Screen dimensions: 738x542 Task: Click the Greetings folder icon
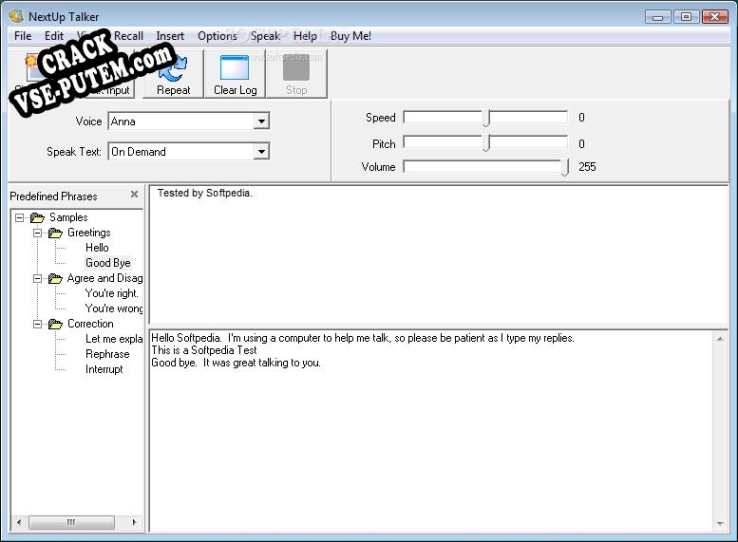tap(55, 233)
